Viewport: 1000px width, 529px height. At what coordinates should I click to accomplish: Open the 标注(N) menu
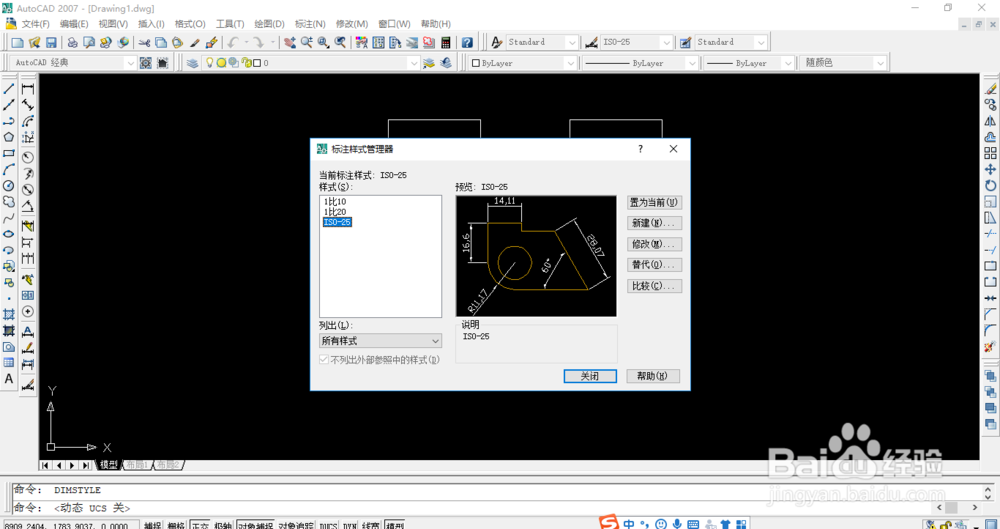pos(310,24)
